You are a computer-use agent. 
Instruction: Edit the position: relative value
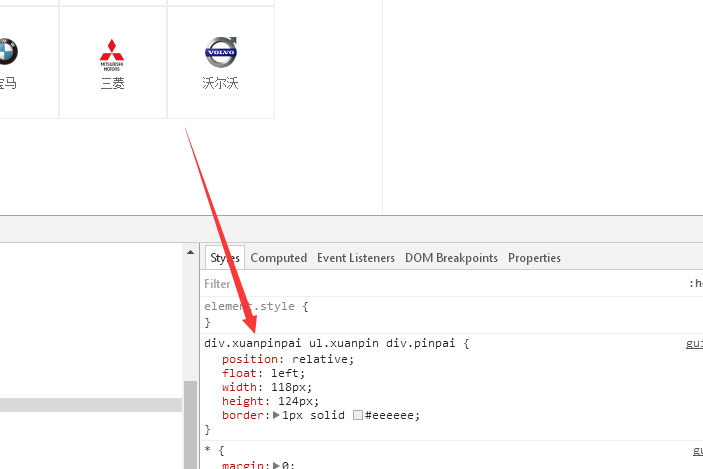[x=321, y=359]
